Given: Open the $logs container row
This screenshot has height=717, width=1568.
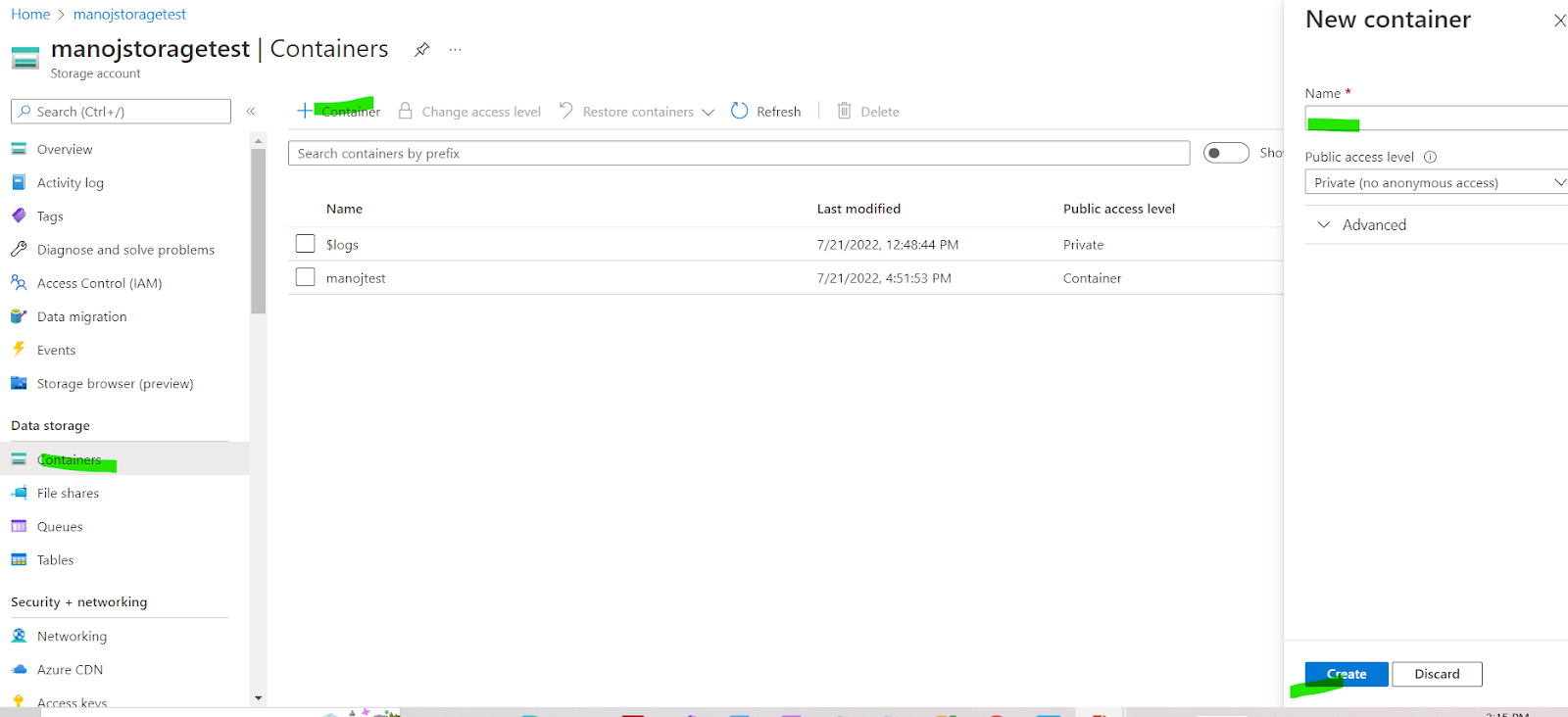Looking at the screenshot, I should (786, 244).
